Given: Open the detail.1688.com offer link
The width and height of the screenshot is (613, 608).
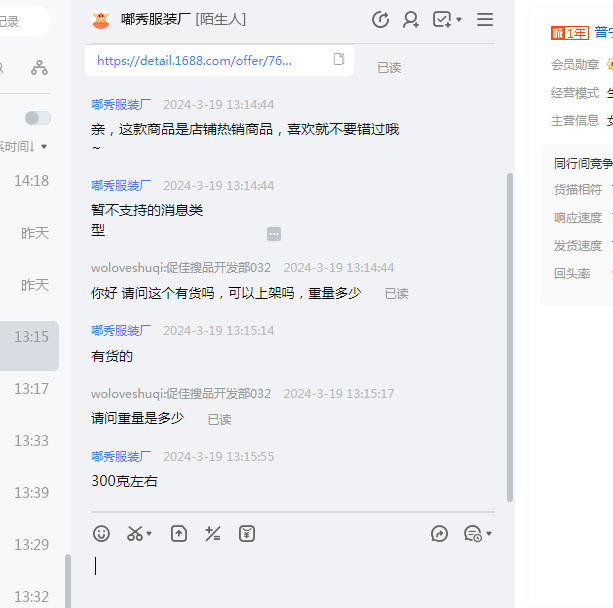Looking at the screenshot, I should [x=195, y=60].
